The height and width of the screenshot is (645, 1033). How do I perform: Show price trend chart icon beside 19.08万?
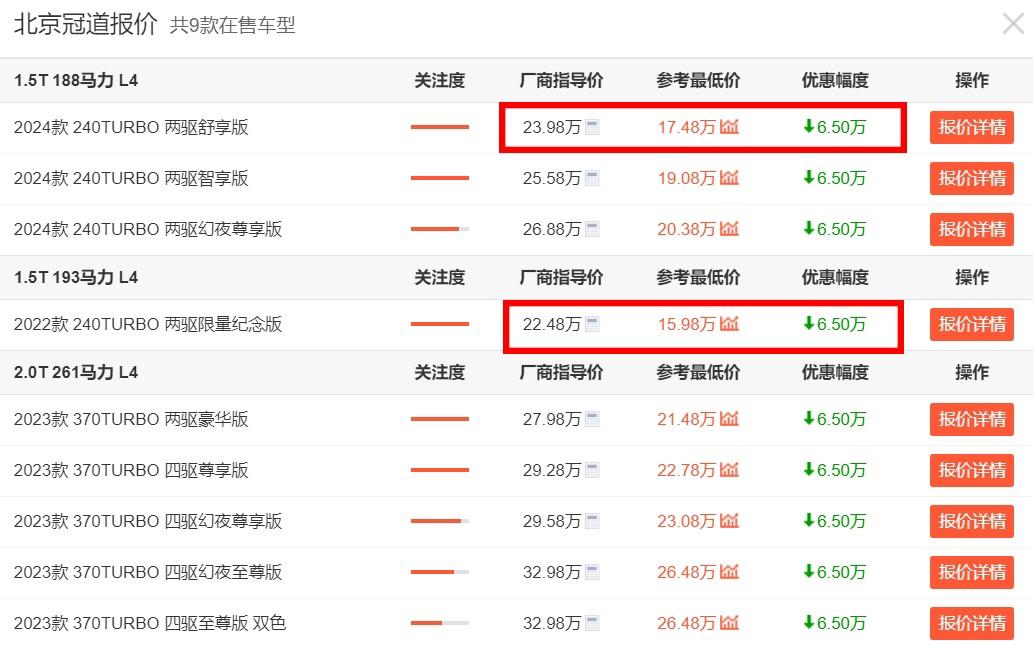[x=729, y=177]
